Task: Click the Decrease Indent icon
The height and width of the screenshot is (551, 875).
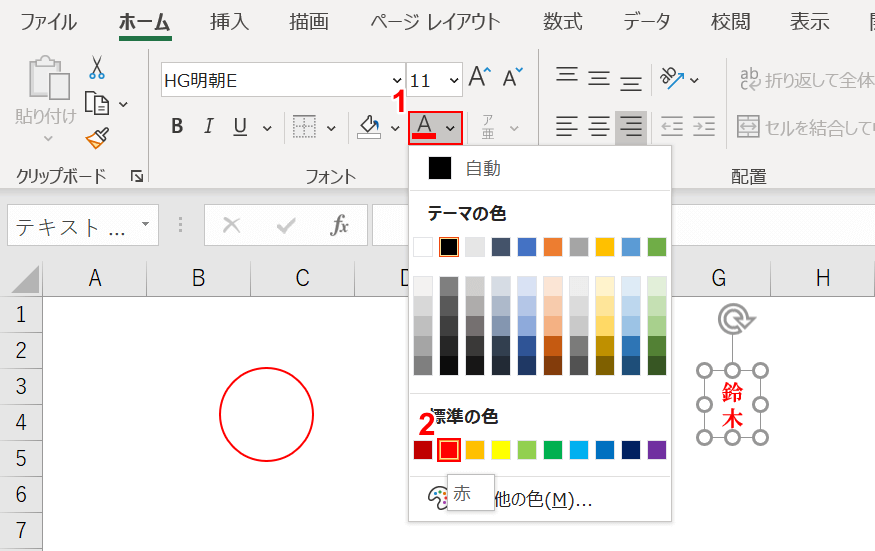Action: [672, 127]
